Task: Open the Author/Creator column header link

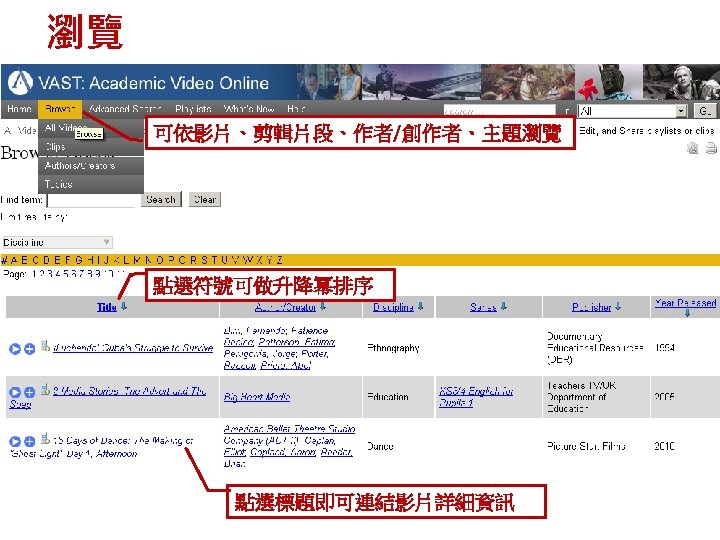Action: (x=285, y=307)
